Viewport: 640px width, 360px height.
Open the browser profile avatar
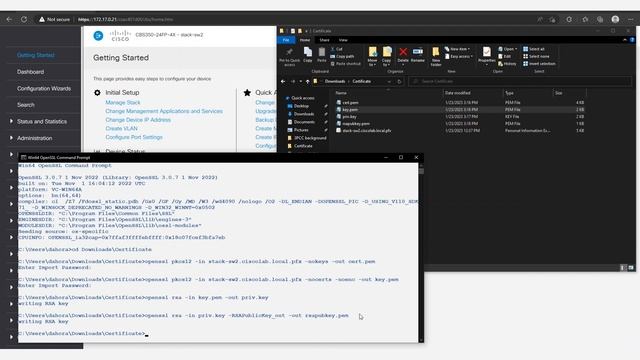click(x=615, y=19)
